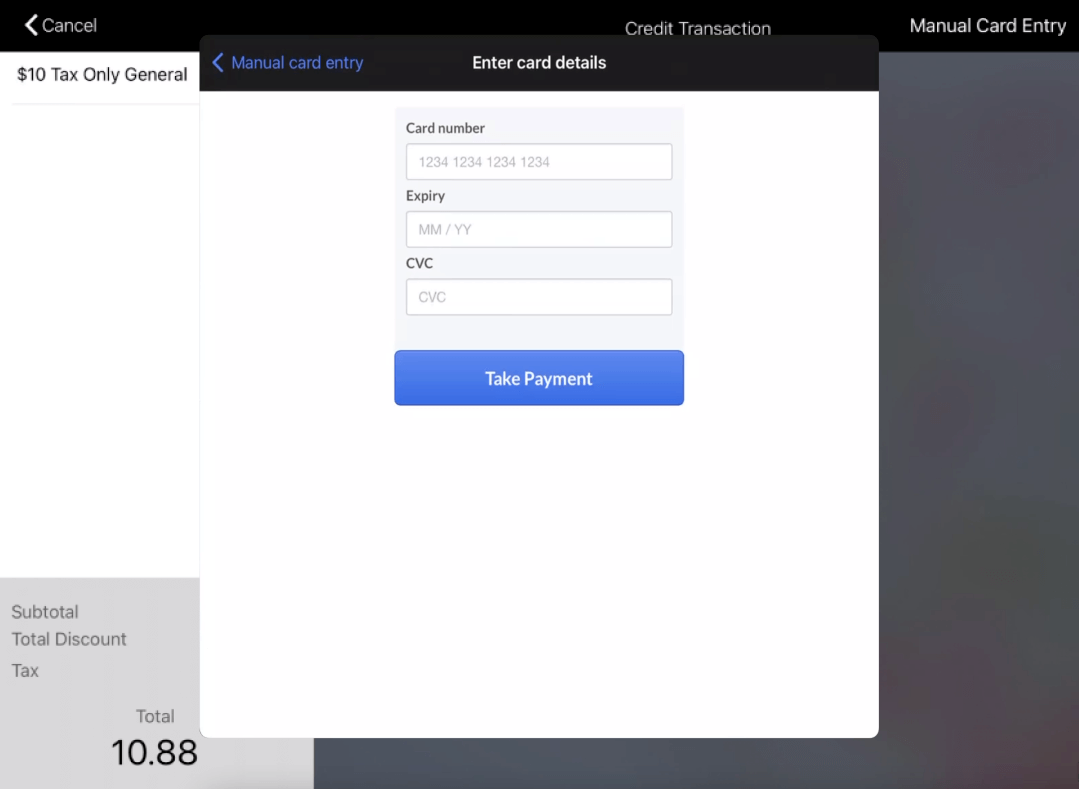Viewport: 1079px width, 789px height.
Task: Click the blue back arrow for Manual card entry
Action: [x=218, y=62]
